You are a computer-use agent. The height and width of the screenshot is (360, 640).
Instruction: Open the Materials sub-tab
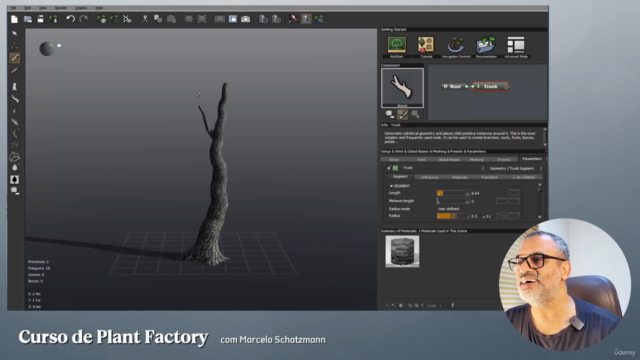[460, 177]
